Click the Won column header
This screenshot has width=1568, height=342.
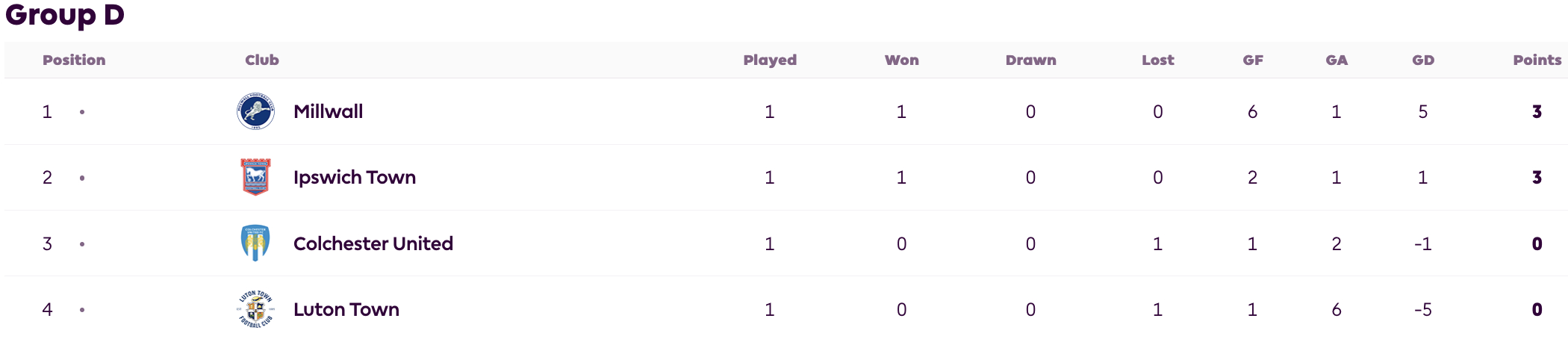(902, 60)
